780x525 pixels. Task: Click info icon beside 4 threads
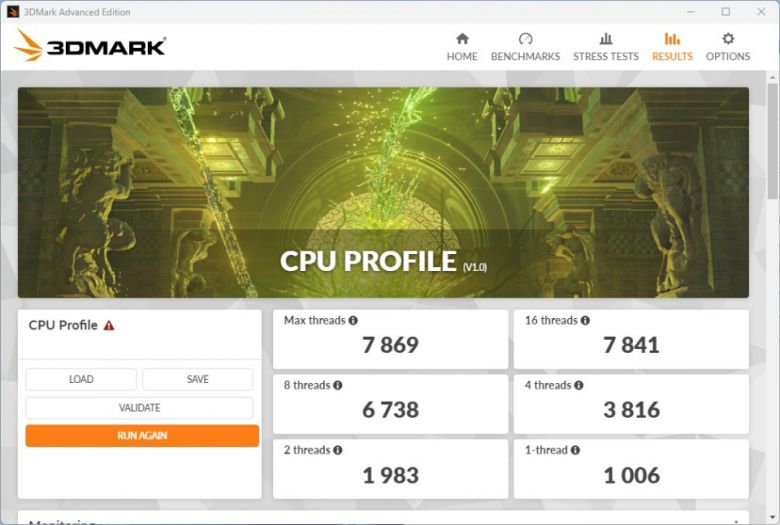tap(579, 385)
